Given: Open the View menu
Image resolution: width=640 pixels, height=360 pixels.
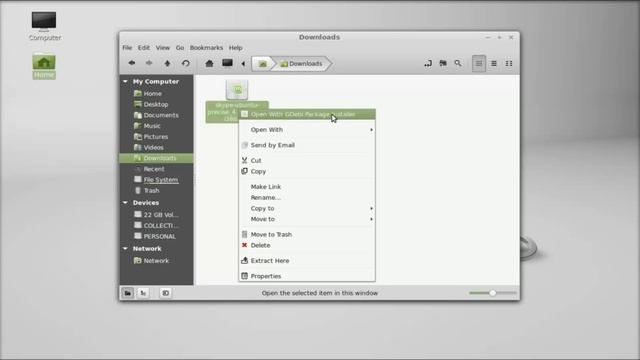Looking at the screenshot, I should tap(162, 48).
